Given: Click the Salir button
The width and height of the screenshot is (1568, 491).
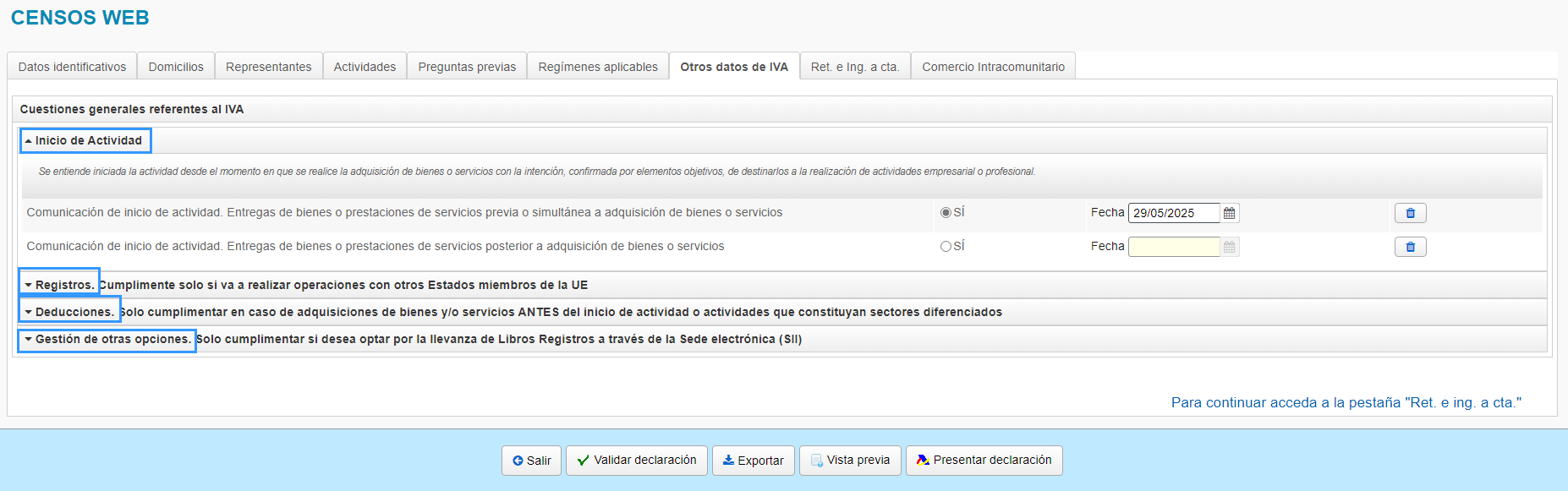Looking at the screenshot, I should [531, 461].
